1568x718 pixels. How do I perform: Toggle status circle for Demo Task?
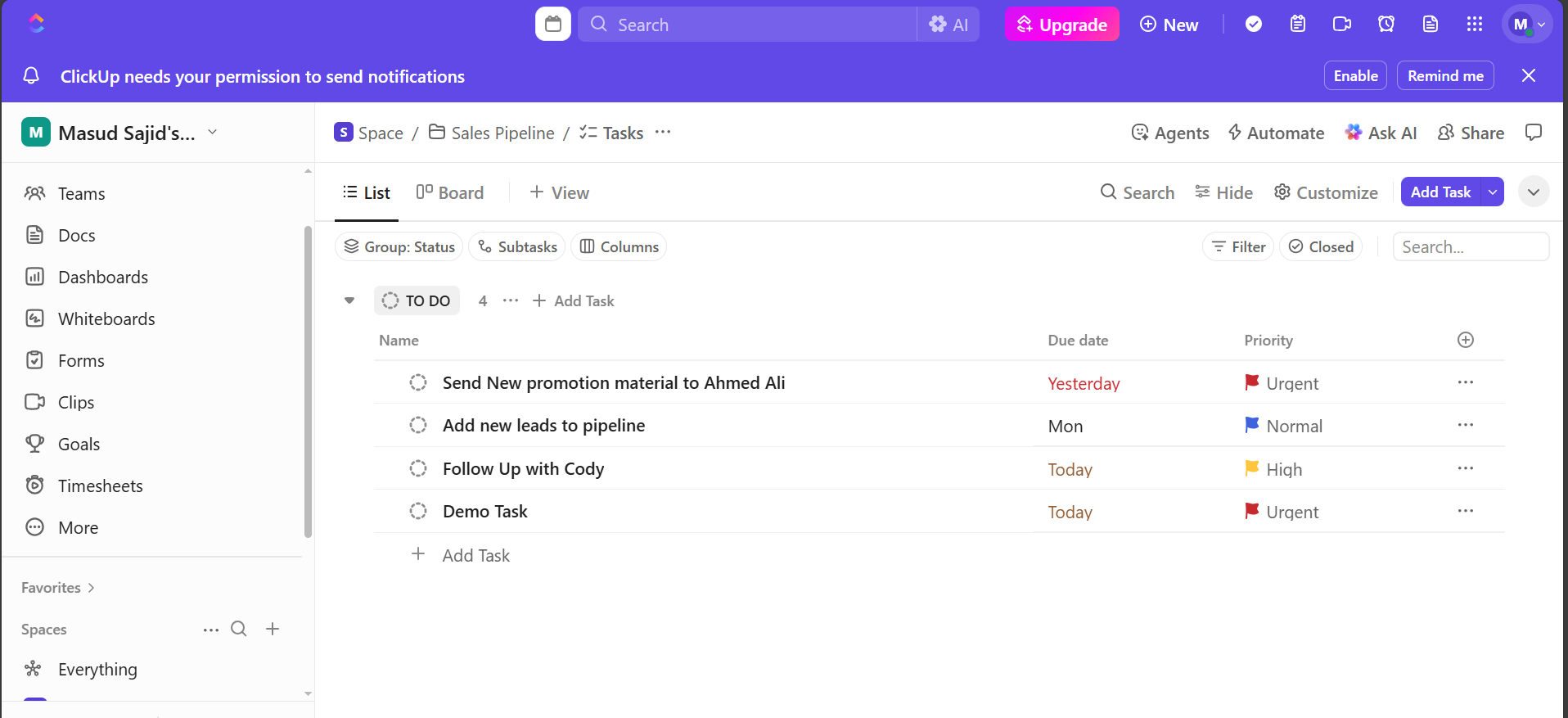(x=418, y=511)
